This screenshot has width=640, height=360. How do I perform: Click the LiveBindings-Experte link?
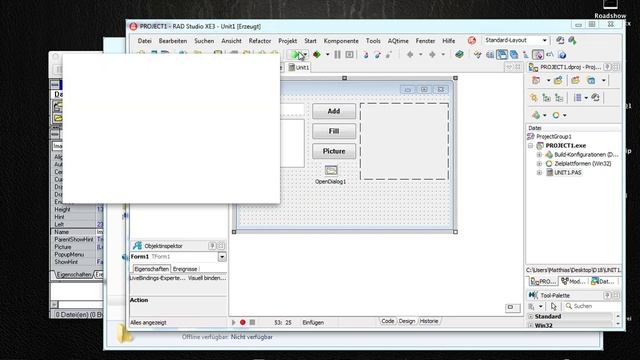[x=157, y=278]
